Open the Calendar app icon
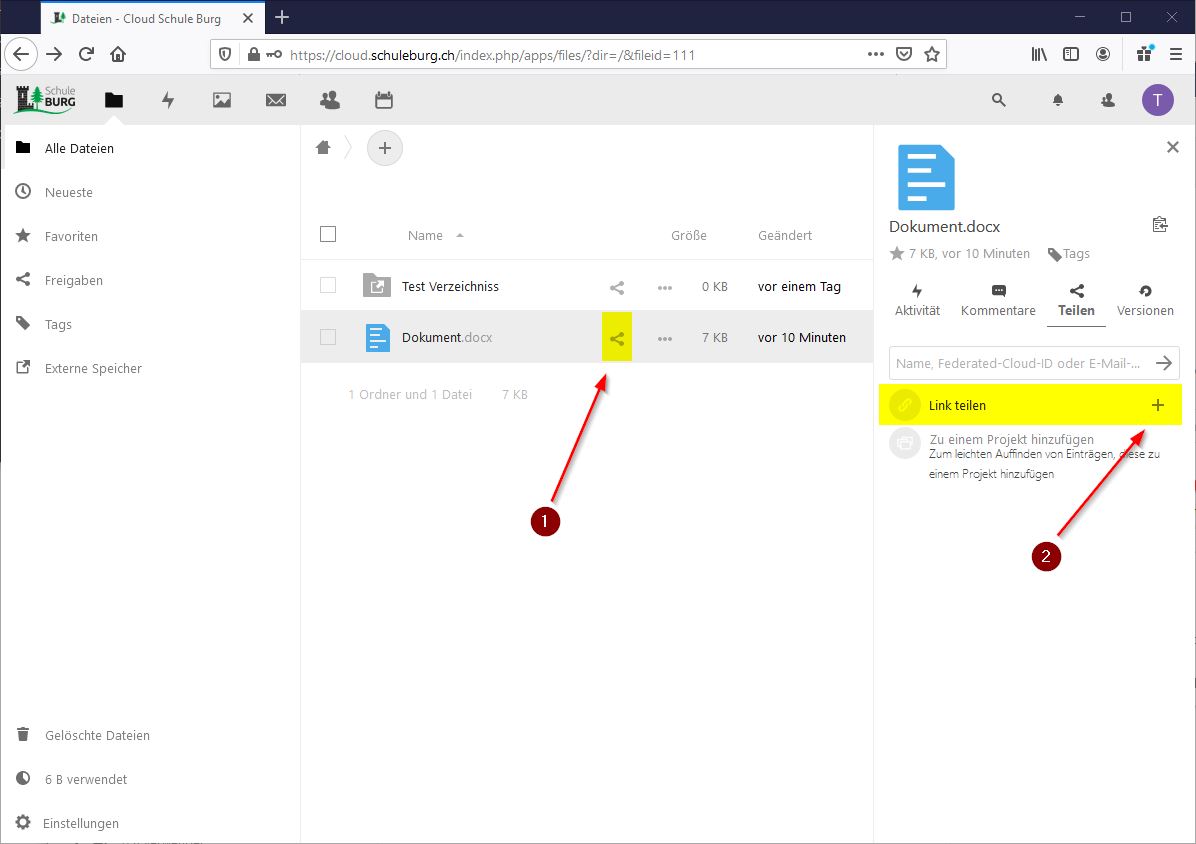Image resolution: width=1196 pixels, height=844 pixels. click(x=383, y=100)
